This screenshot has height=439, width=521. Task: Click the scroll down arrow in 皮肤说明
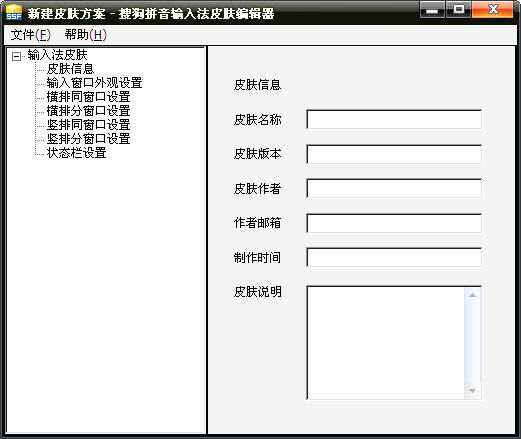472,390
